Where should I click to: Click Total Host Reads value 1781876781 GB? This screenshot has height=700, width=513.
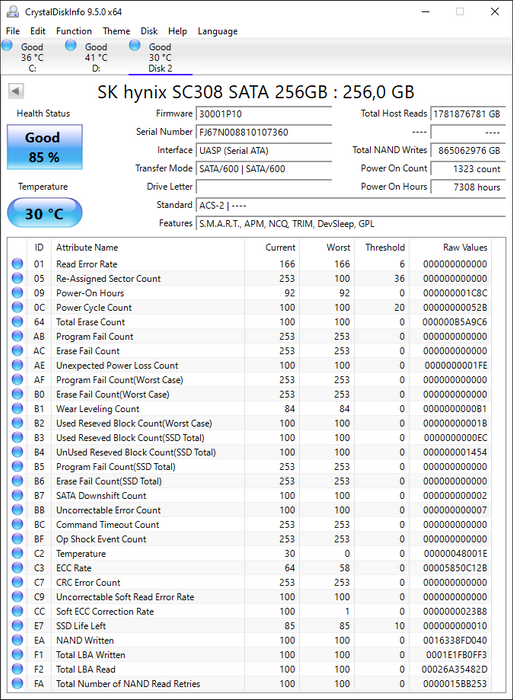[x=468, y=114]
